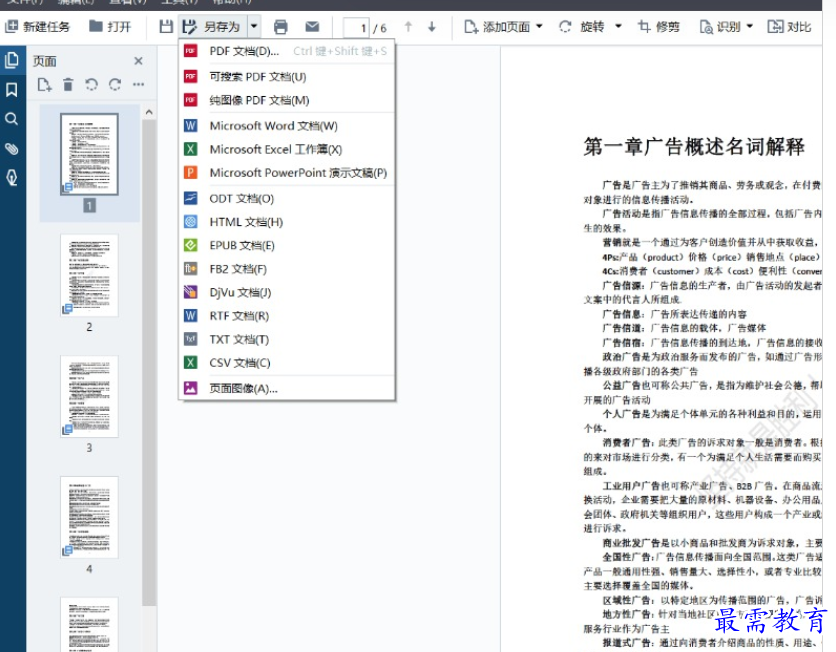Click the New Task (新建任务) button
Screen dimensions: 836x652
click(x=37, y=26)
